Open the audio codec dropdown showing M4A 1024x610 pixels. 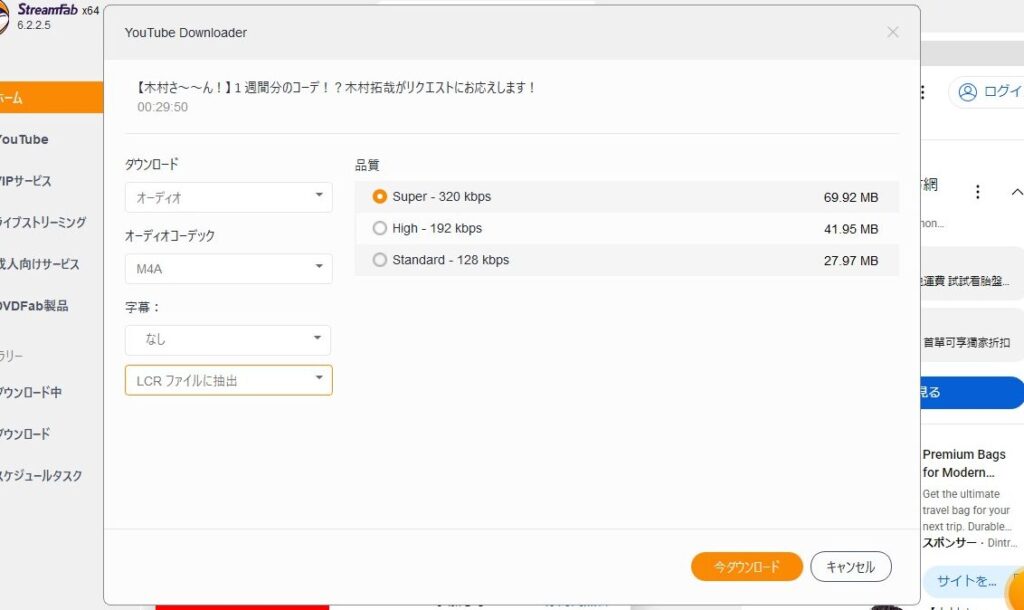pos(228,267)
